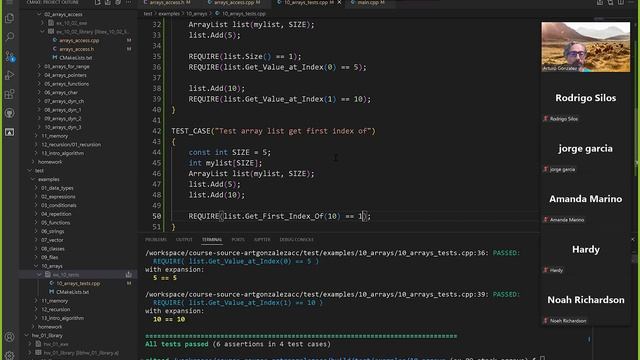The height and width of the screenshot is (360, 640).
Task: Click the examples breadcrumb segment
Action: coord(169,13)
